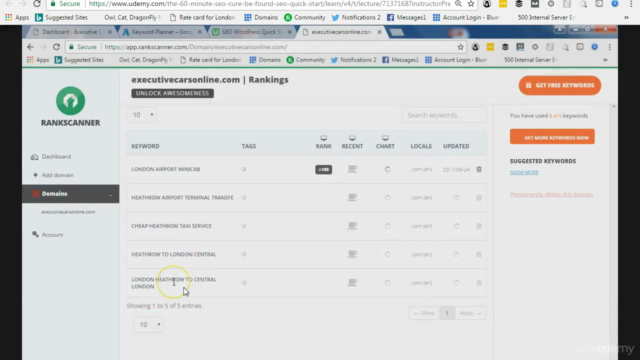This screenshot has width=640, height=360.
Task: Edit tags for London Heathrow To Central London
Action: click(x=244, y=283)
